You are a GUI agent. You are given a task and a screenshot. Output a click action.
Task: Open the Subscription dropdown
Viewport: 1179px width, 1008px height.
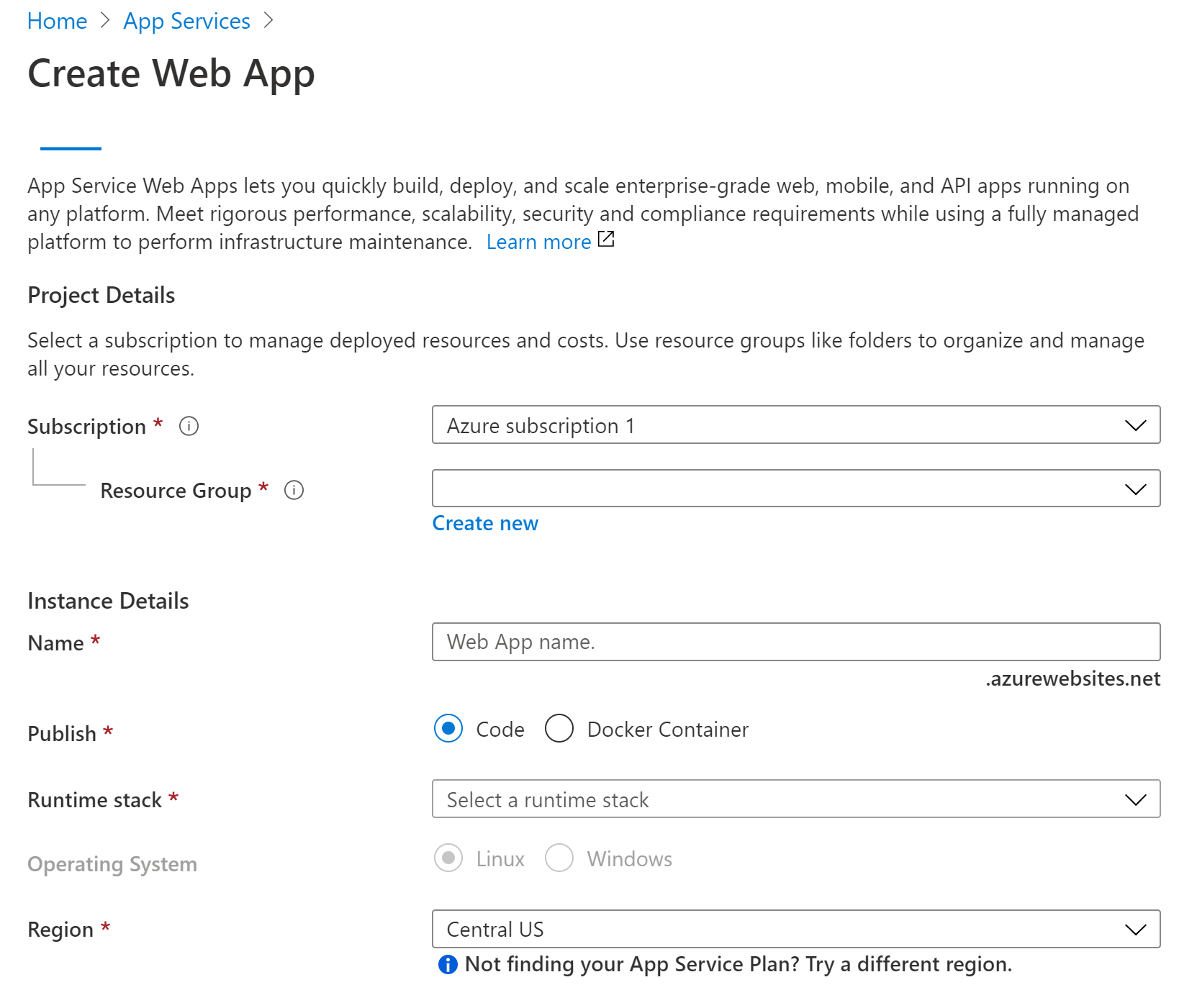[x=796, y=424]
